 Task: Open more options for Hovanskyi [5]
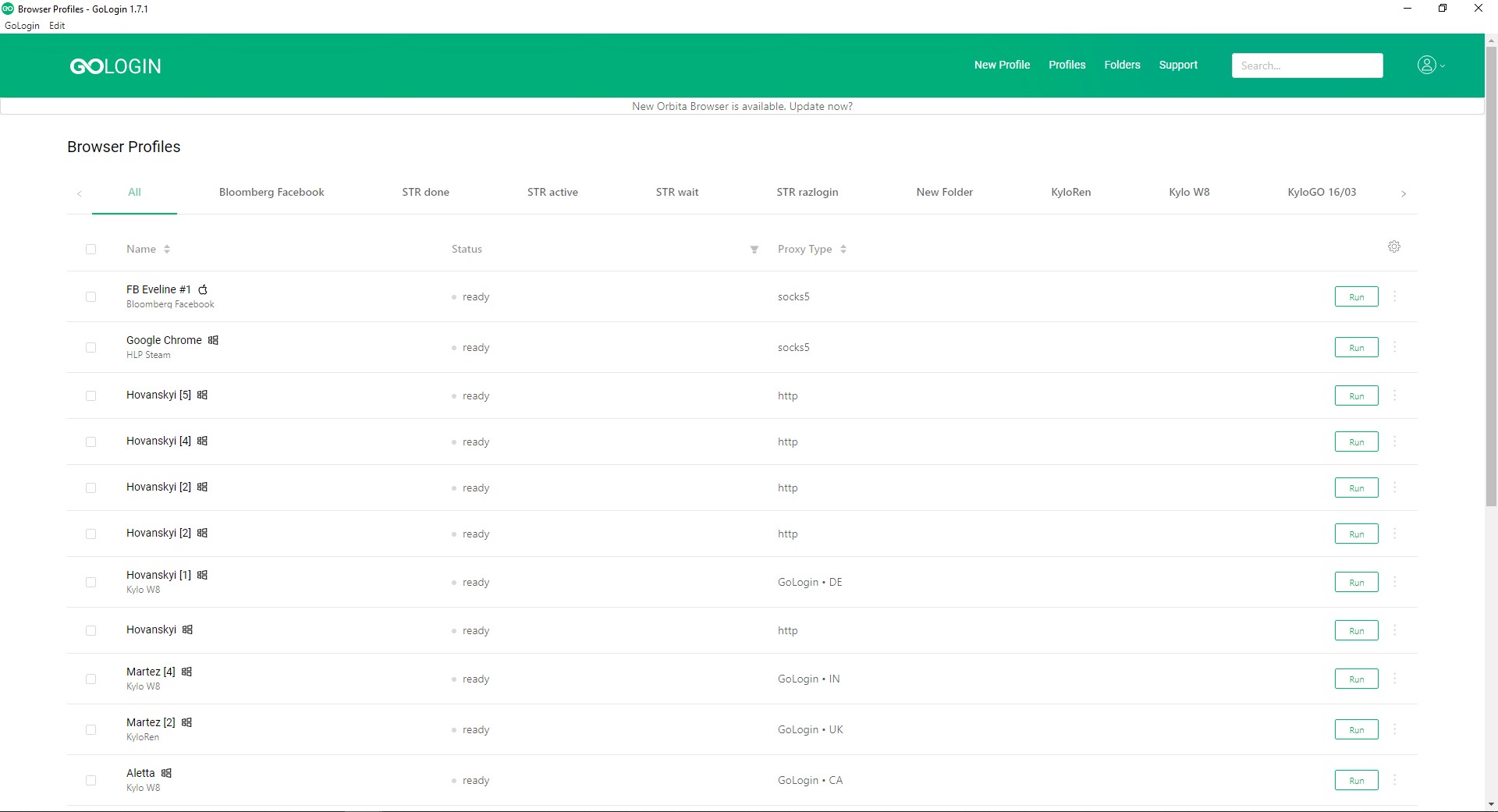click(1395, 395)
